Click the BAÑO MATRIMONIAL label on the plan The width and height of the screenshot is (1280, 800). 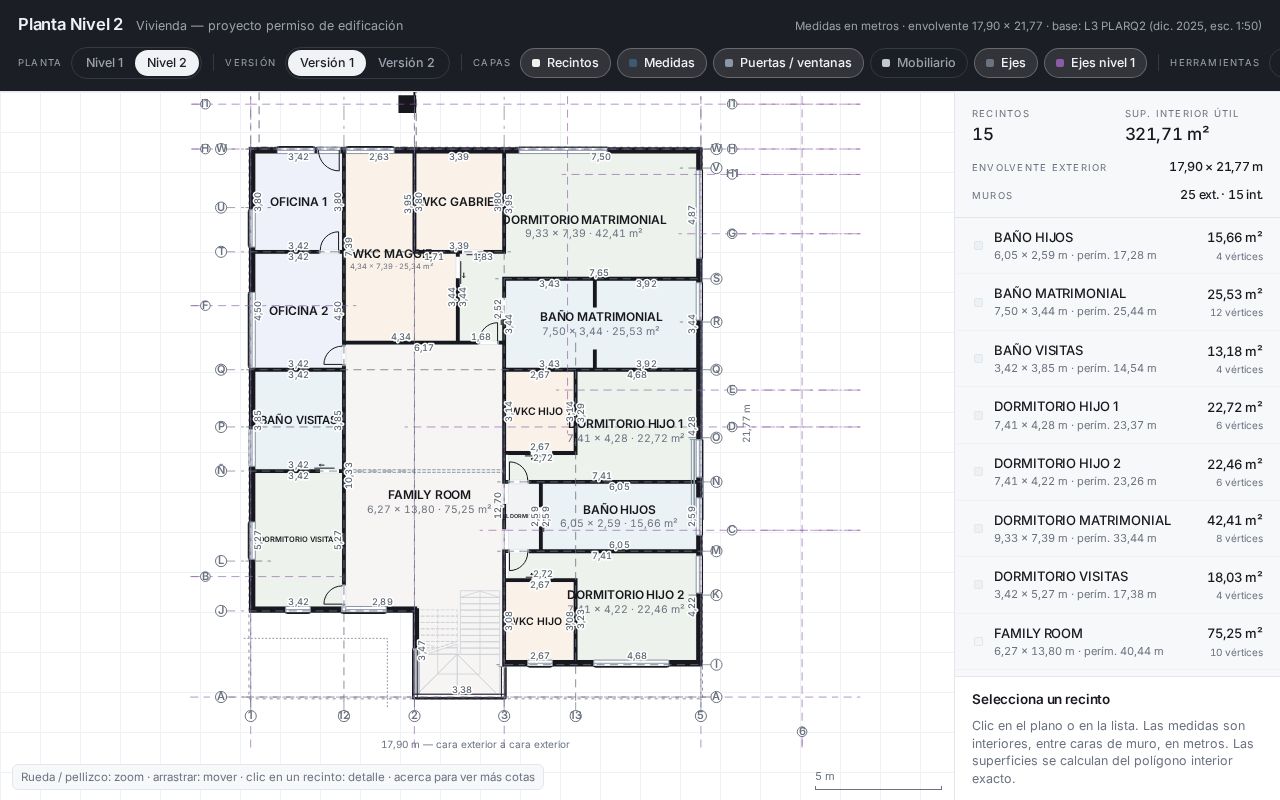(x=601, y=317)
